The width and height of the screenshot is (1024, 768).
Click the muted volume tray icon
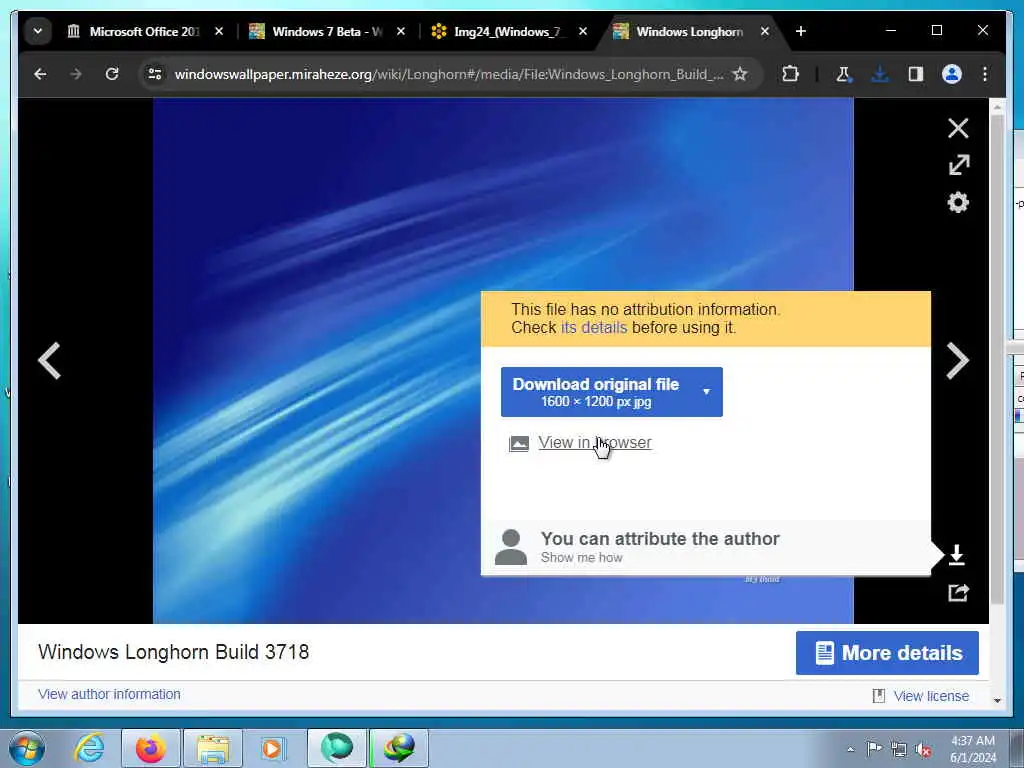(923, 749)
